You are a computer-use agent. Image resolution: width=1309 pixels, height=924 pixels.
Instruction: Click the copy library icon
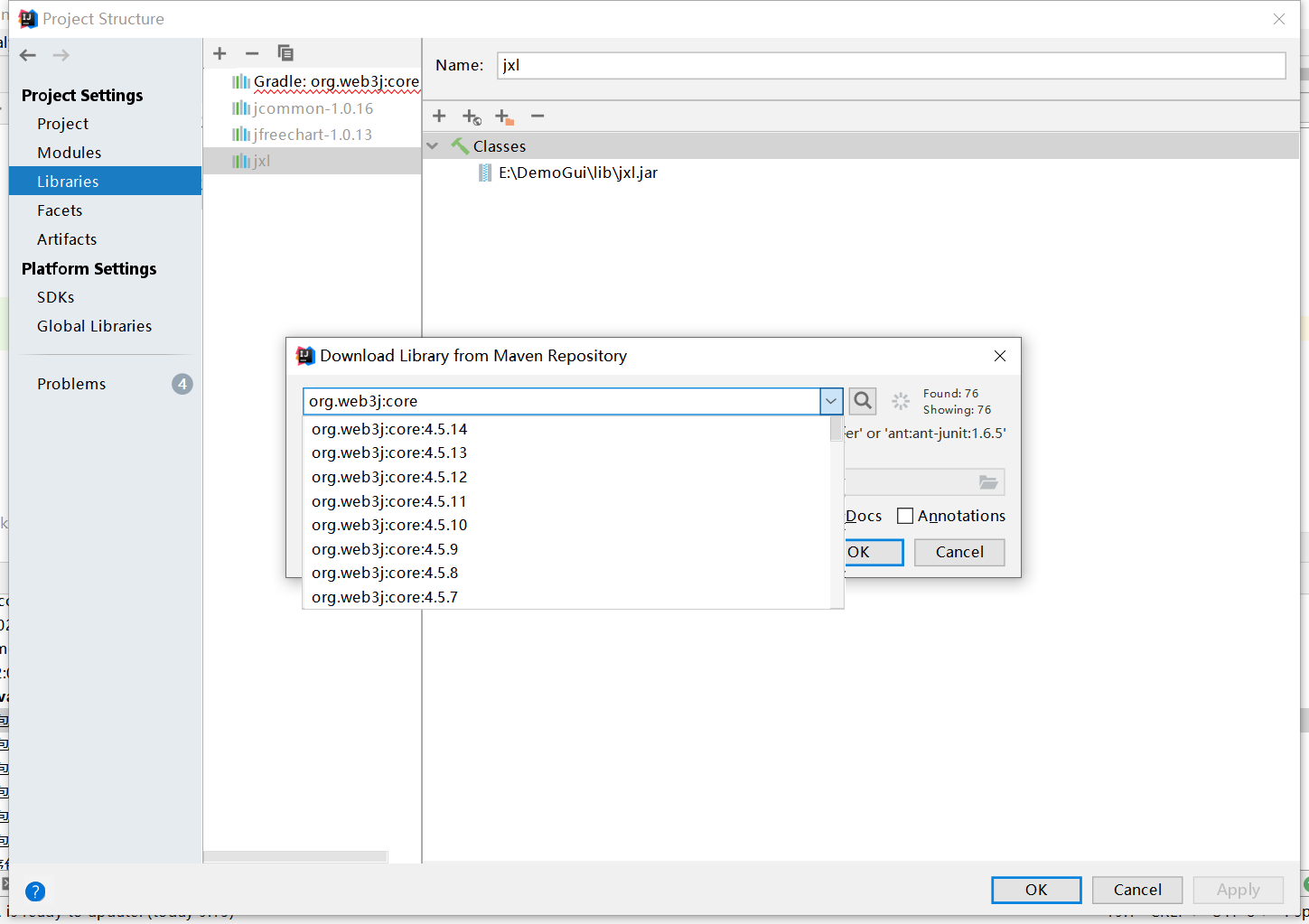point(285,53)
